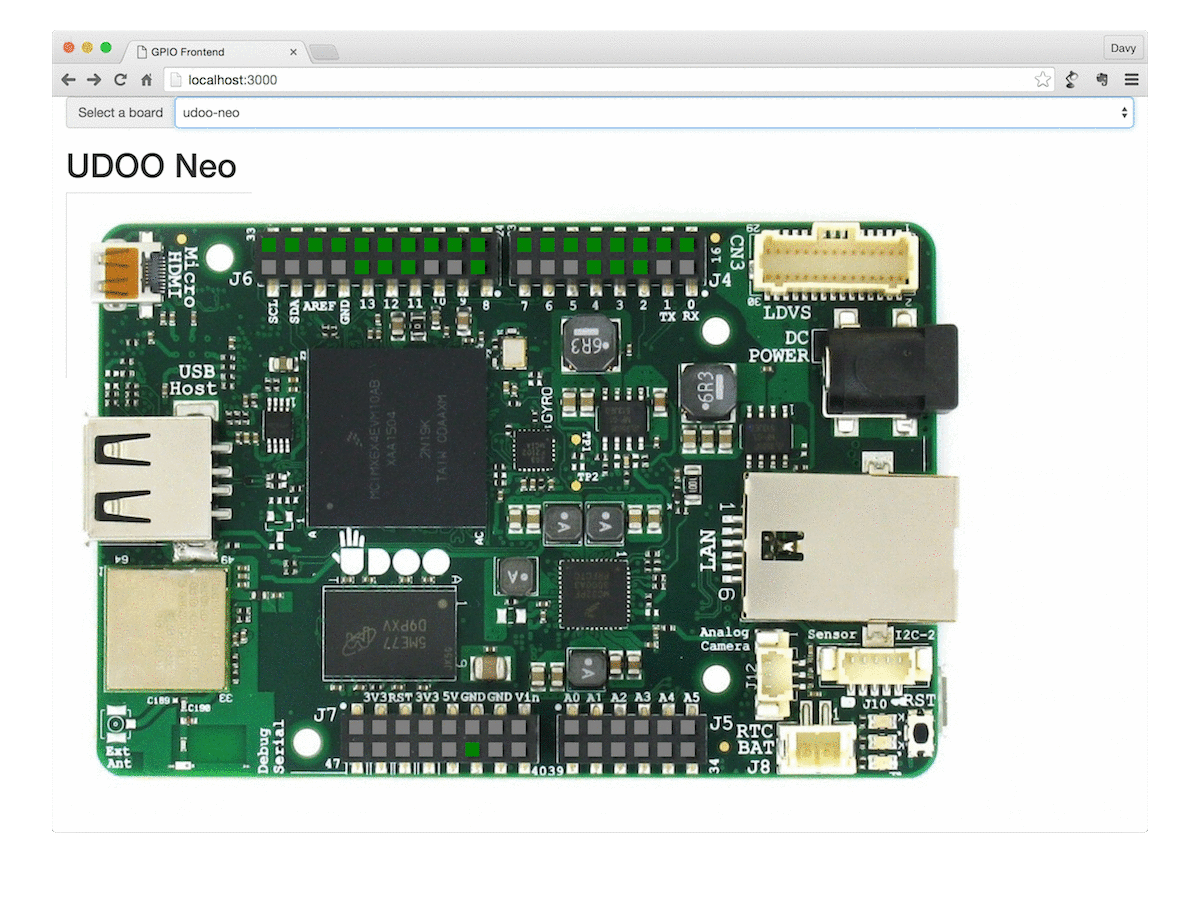Open the Chrome hamburger menu
The width and height of the screenshot is (1200, 907).
(x=1132, y=80)
